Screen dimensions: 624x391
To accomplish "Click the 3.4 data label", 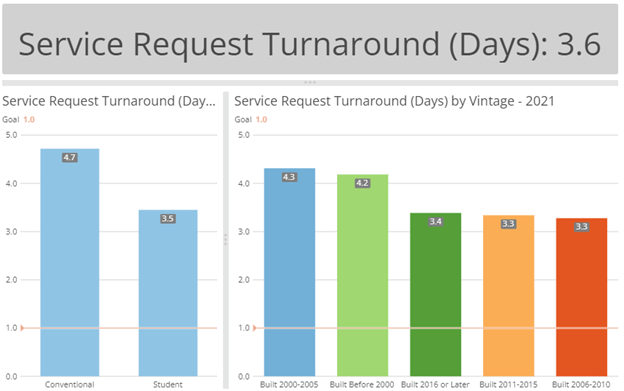I will (x=435, y=222).
